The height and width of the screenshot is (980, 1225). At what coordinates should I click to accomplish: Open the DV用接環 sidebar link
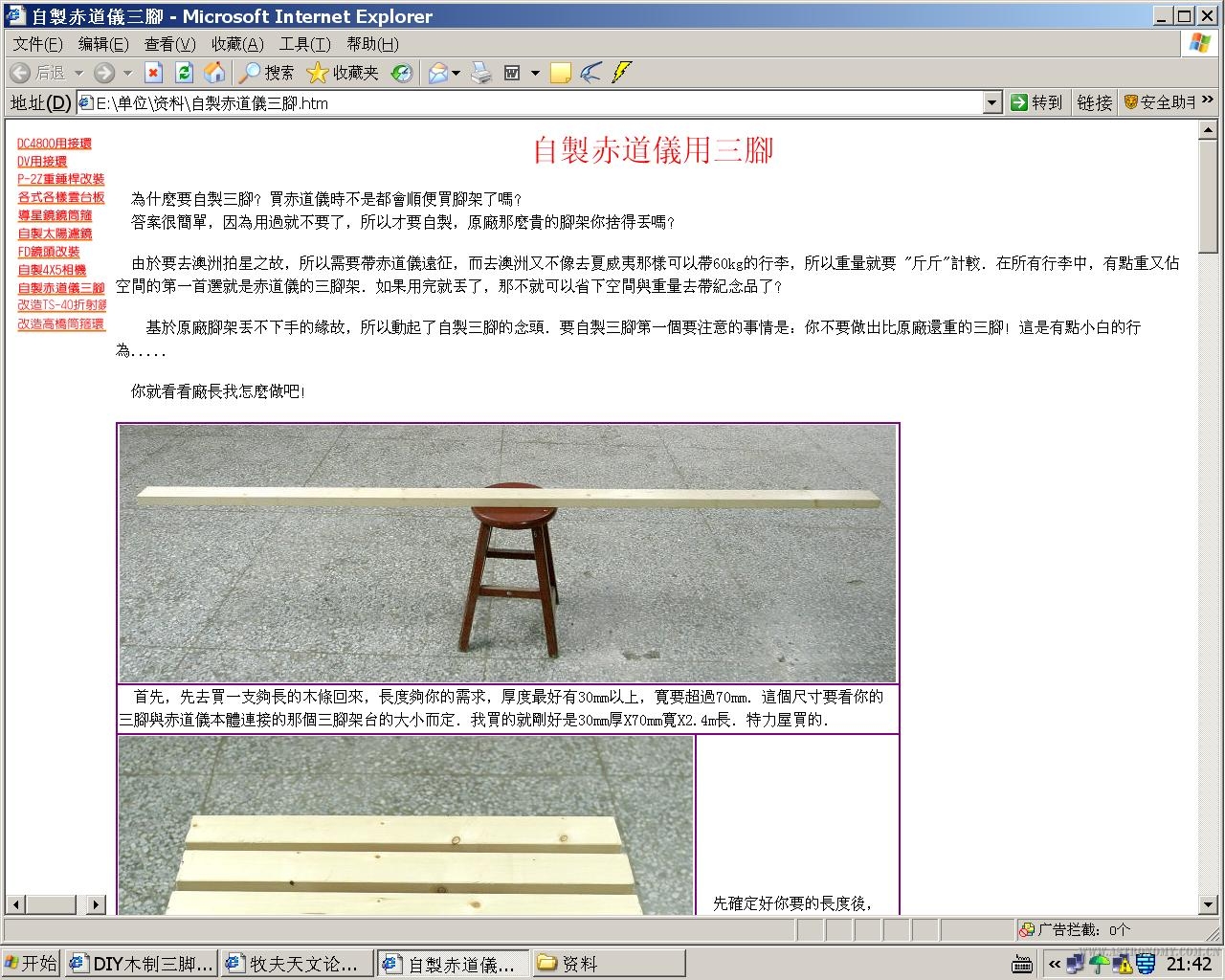(x=42, y=162)
